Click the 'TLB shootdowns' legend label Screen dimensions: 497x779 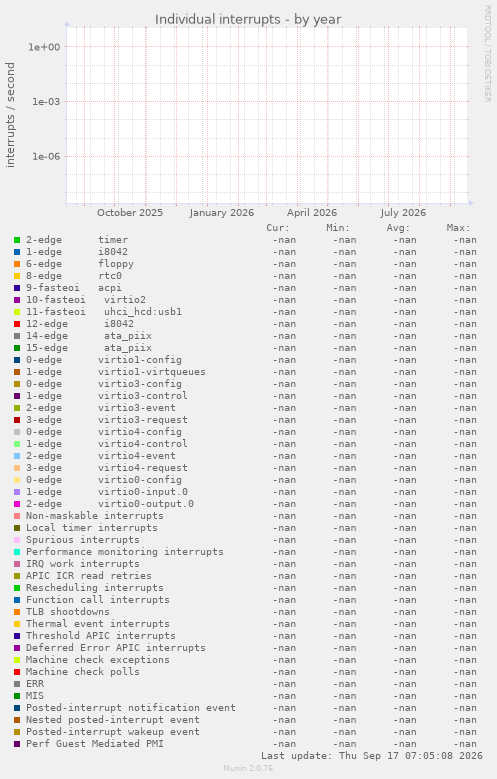pyautogui.click(x=68, y=612)
